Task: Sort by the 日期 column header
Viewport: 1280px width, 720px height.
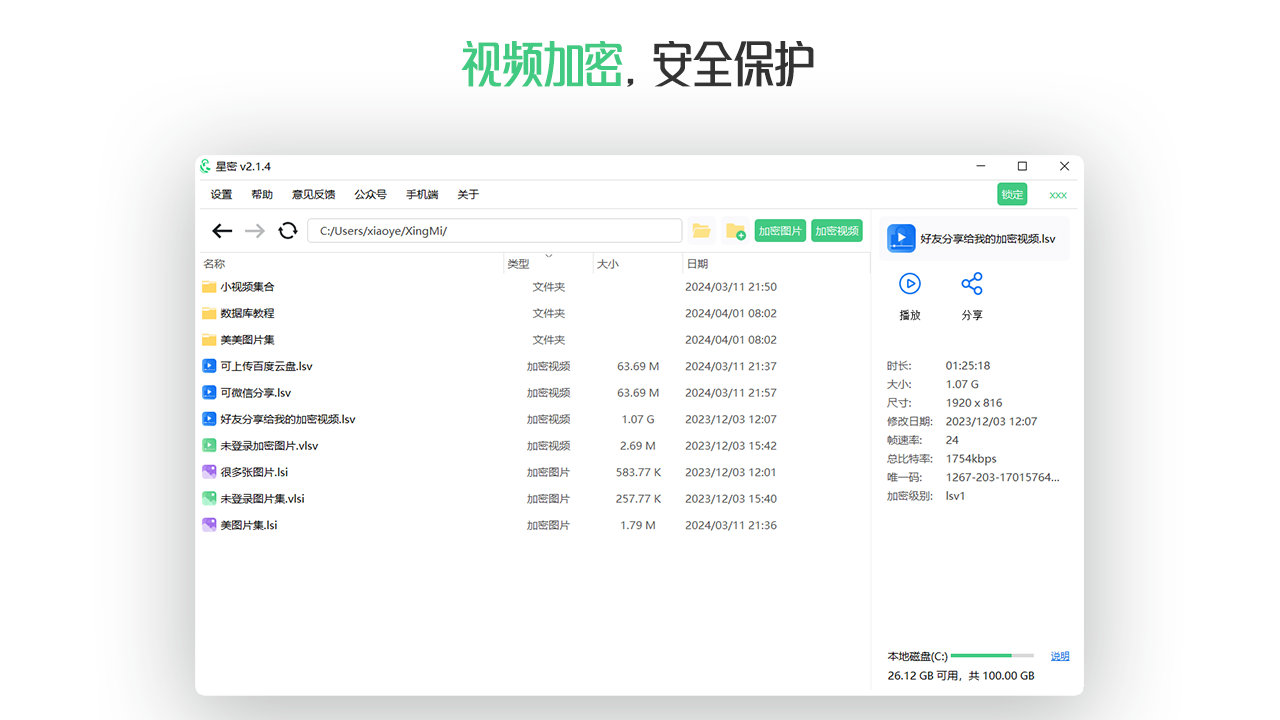Action: (x=697, y=264)
